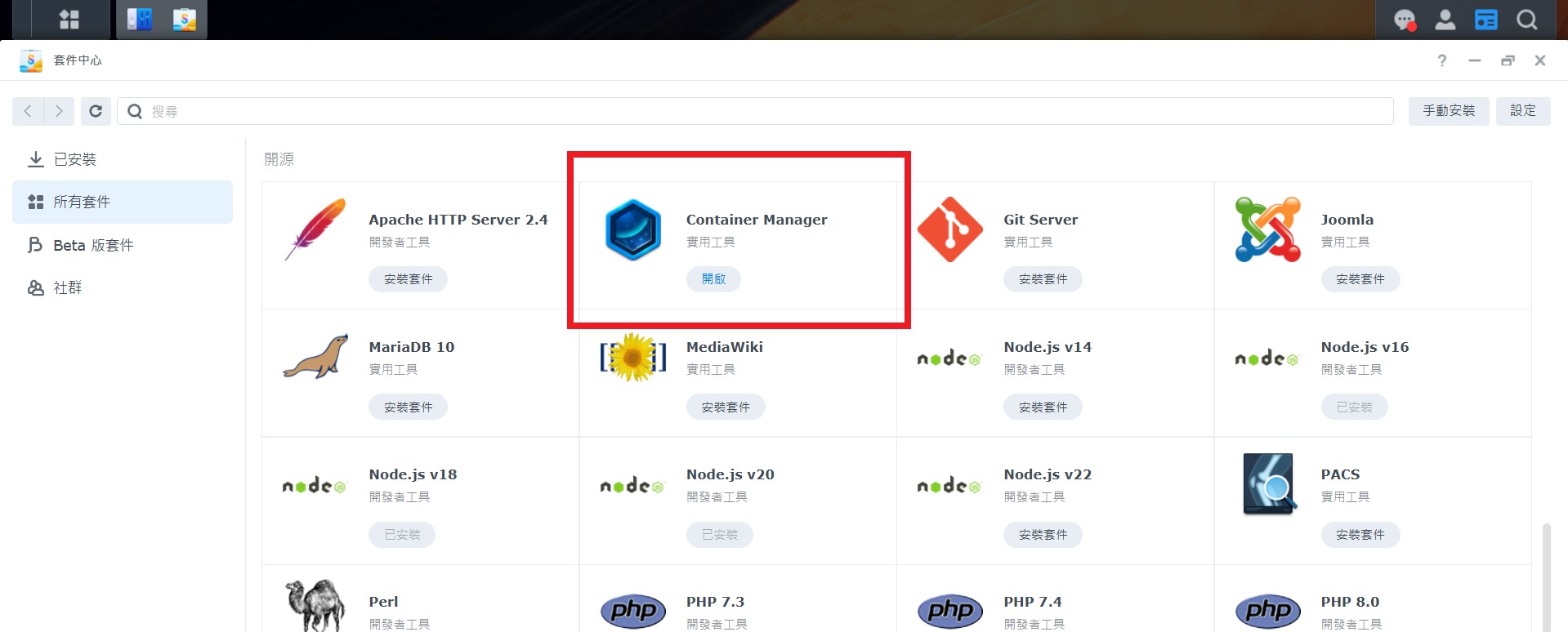Click the Node.js v22 logo
This screenshot has width=1568, height=632.
949,486
